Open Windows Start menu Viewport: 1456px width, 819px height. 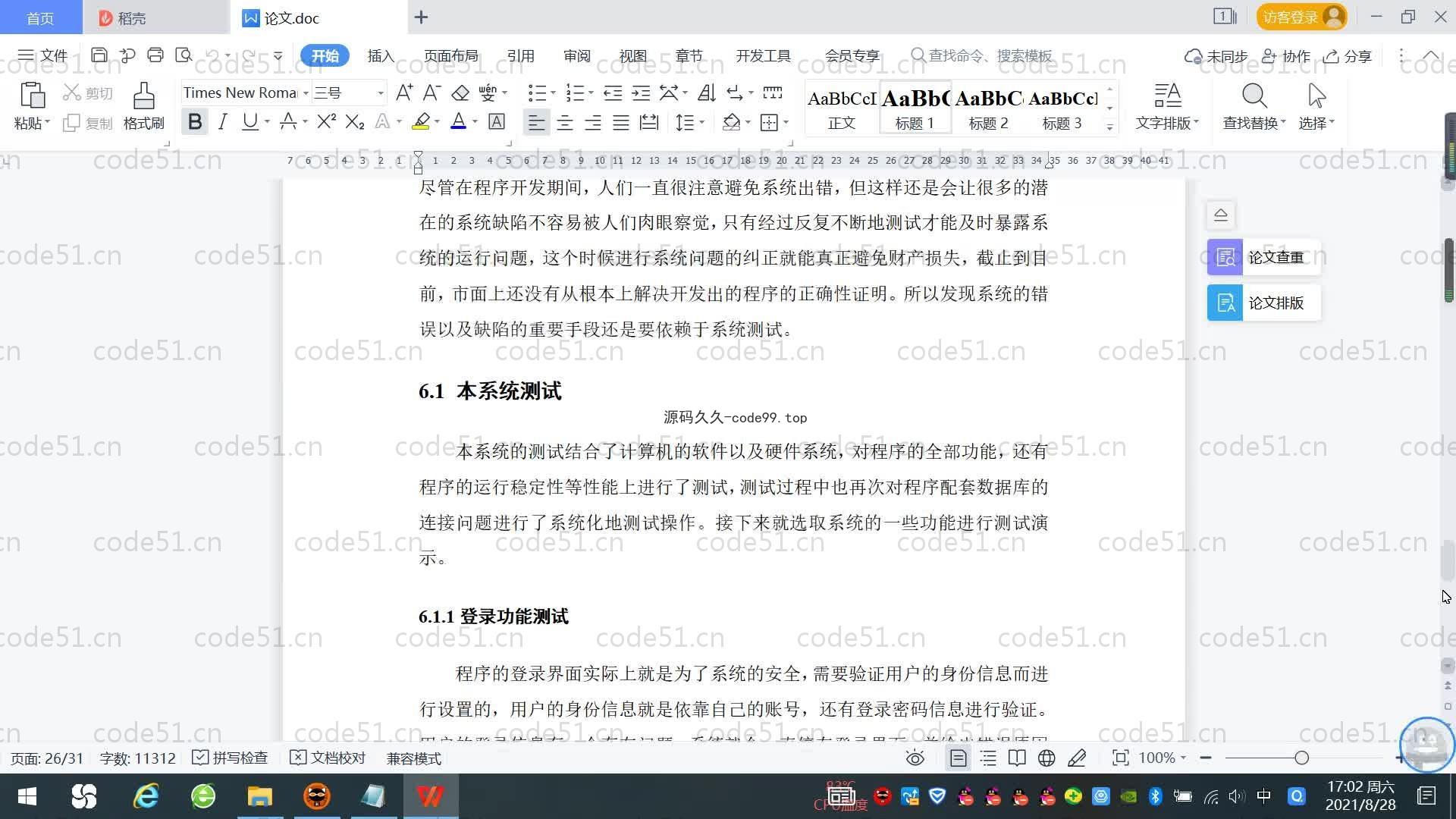tap(27, 796)
